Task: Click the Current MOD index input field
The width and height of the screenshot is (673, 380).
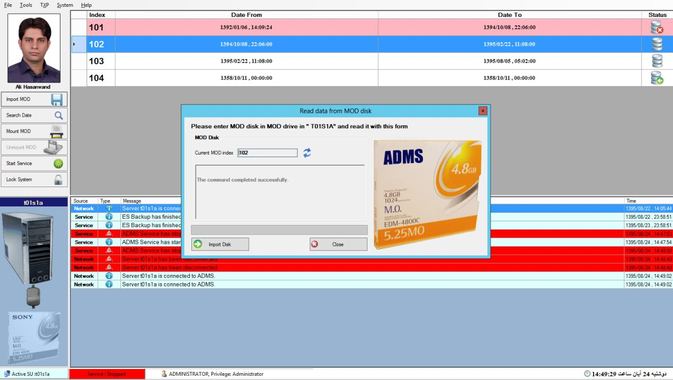Action: tap(267, 152)
